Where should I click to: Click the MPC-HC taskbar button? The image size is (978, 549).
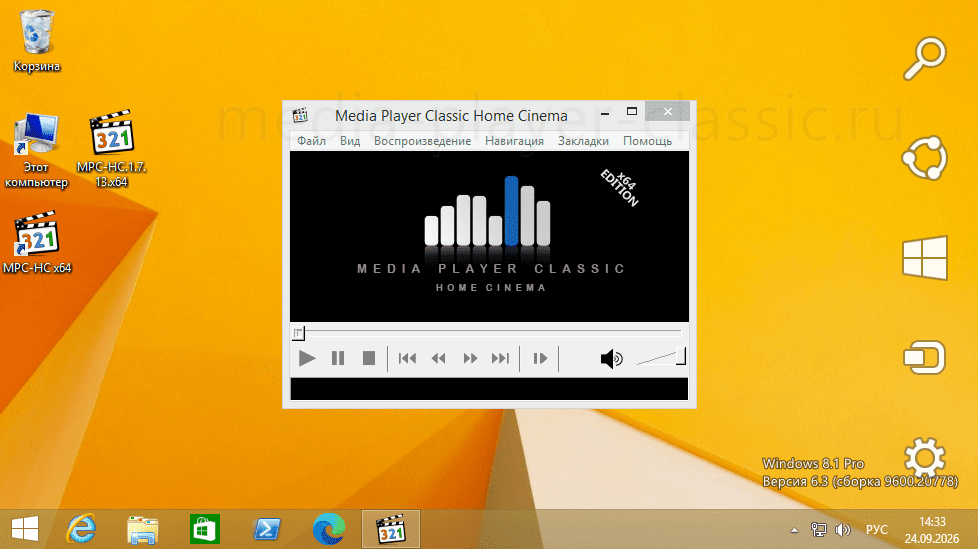pyautogui.click(x=391, y=529)
